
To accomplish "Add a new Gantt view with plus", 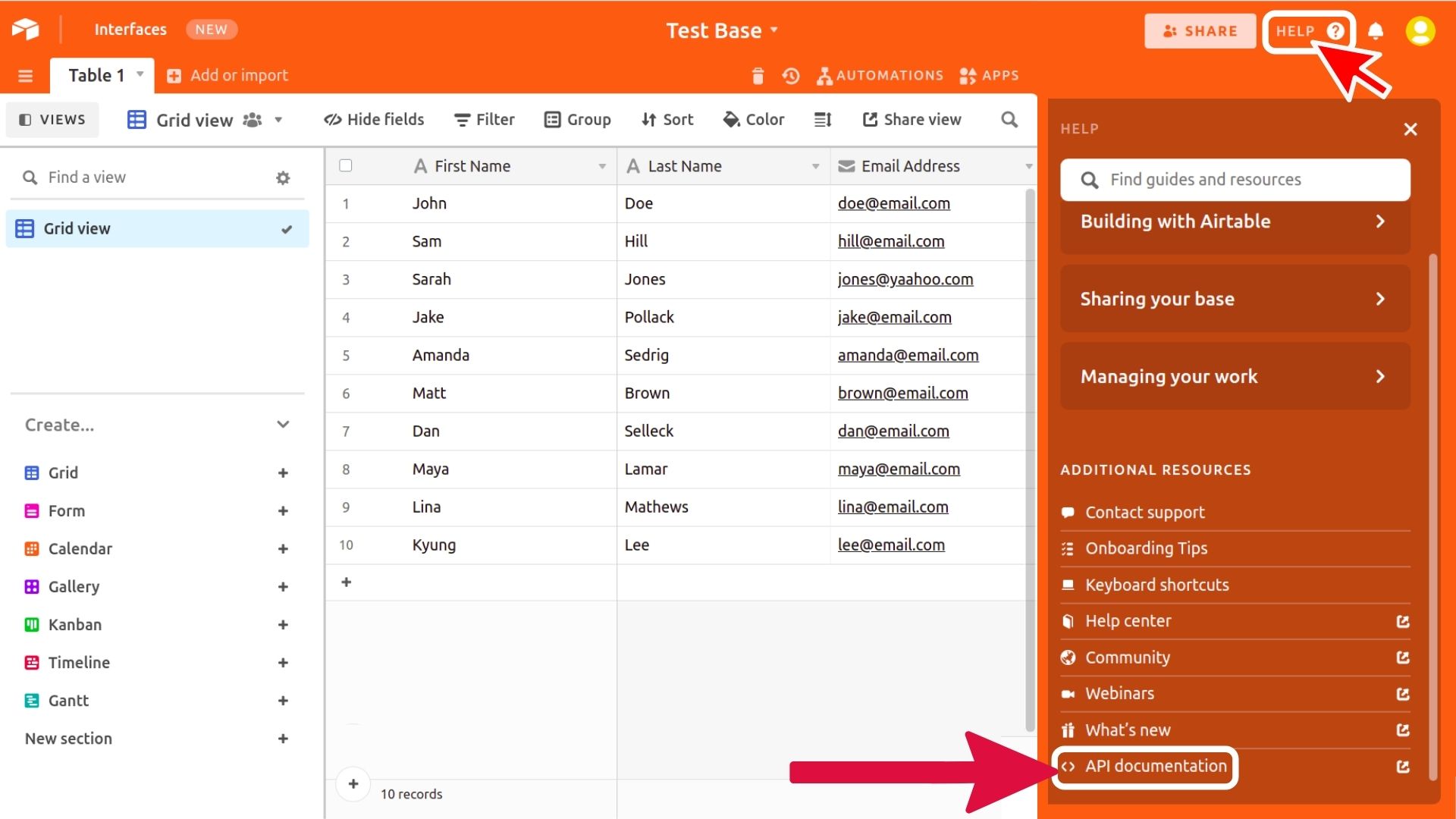I will (283, 701).
